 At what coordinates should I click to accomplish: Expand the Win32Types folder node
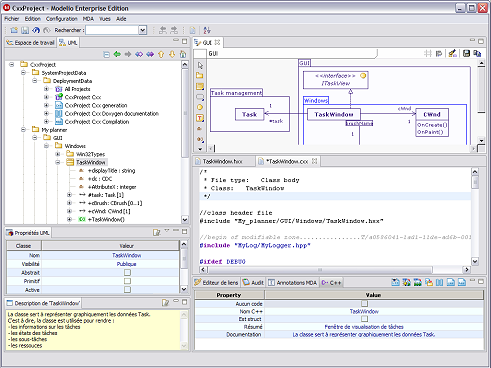(58, 154)
